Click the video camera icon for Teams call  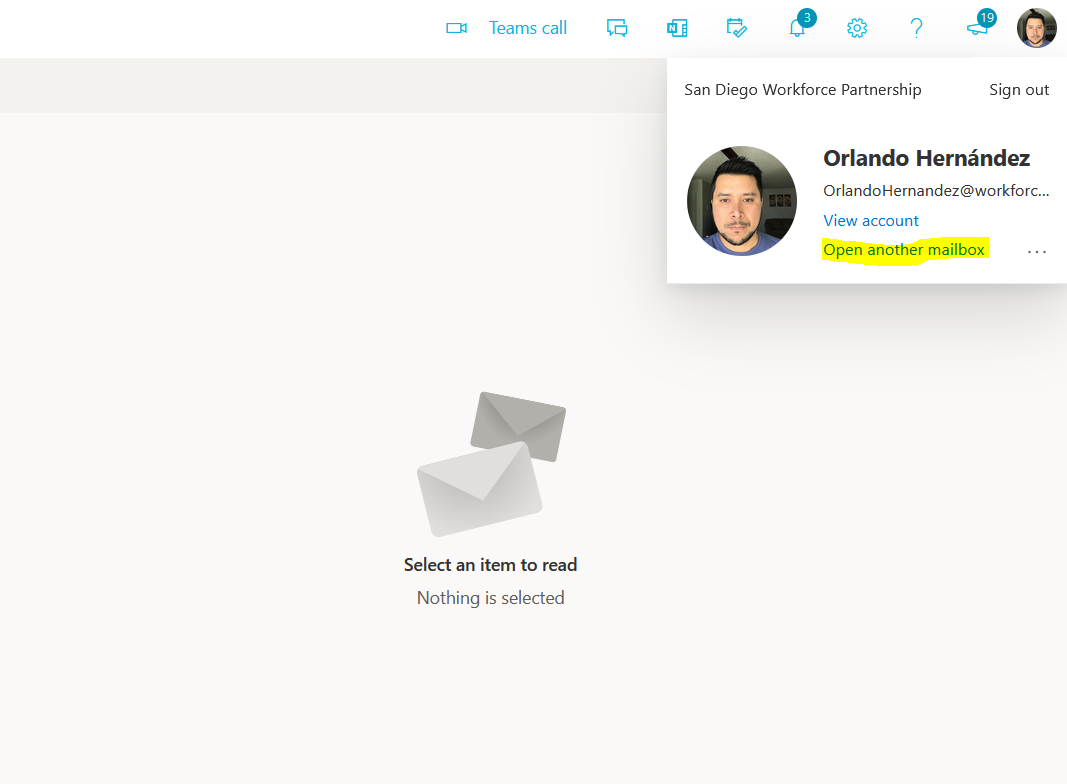click(457, 28)
